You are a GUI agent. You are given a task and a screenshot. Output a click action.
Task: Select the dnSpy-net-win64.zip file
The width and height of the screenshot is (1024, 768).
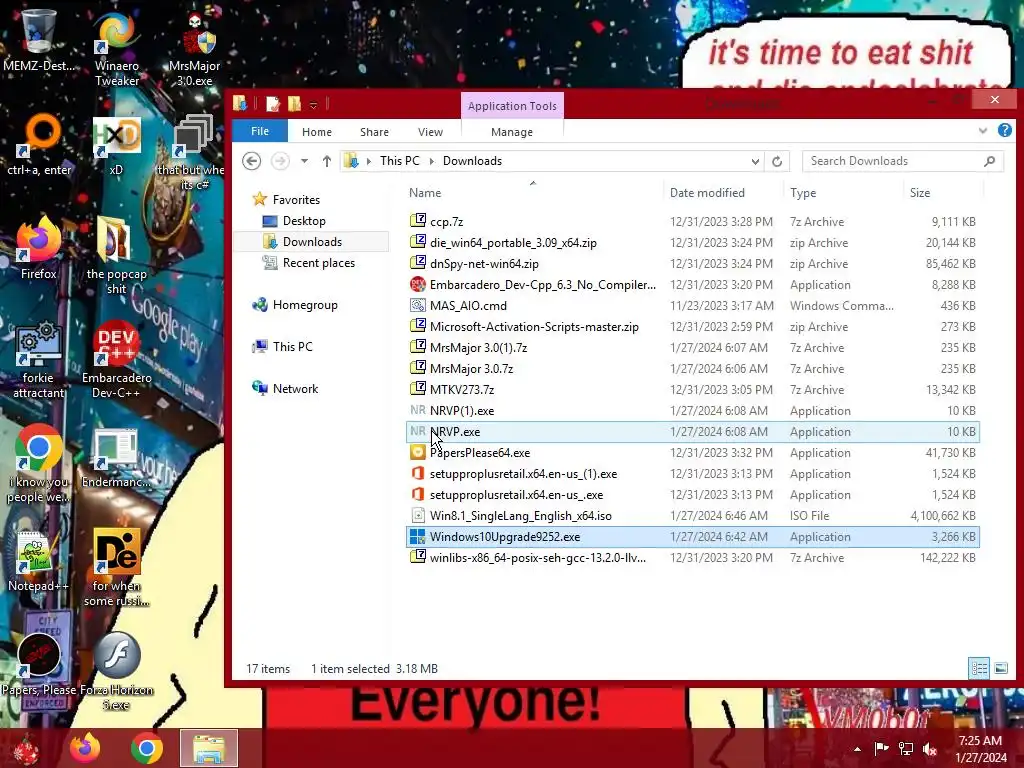tap(692, 264)
